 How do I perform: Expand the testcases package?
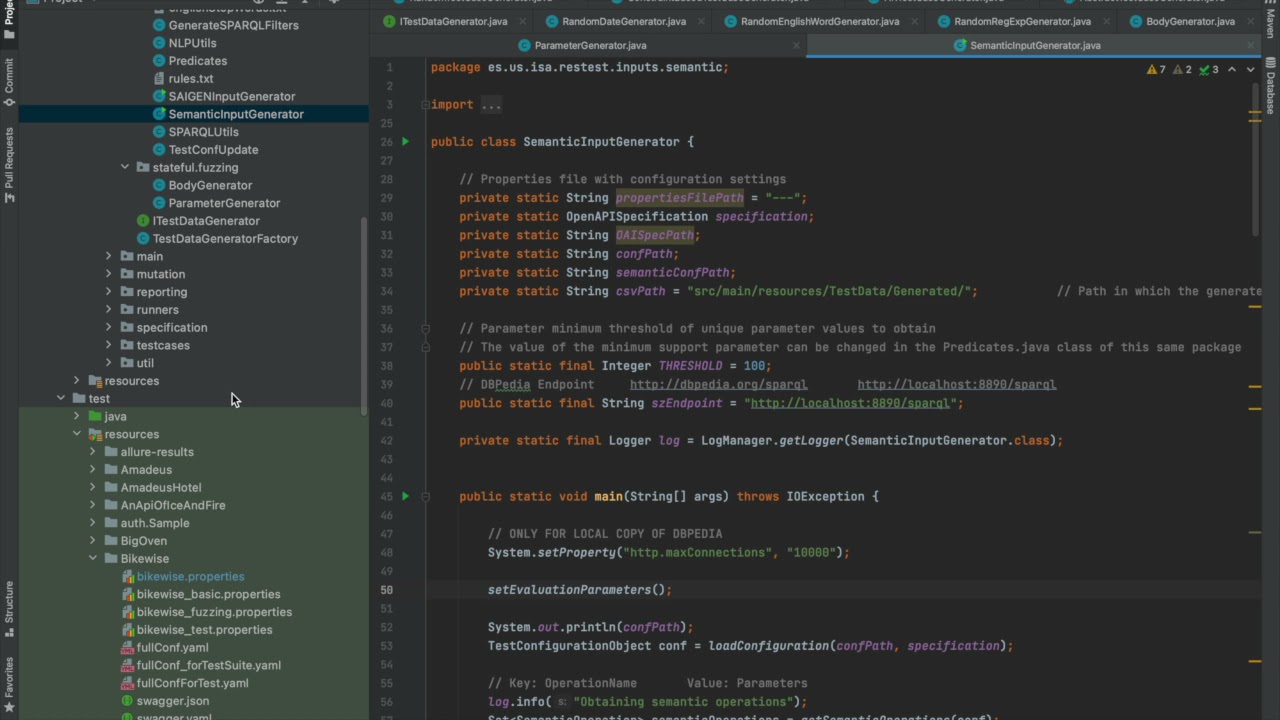[x=109, y=345]
